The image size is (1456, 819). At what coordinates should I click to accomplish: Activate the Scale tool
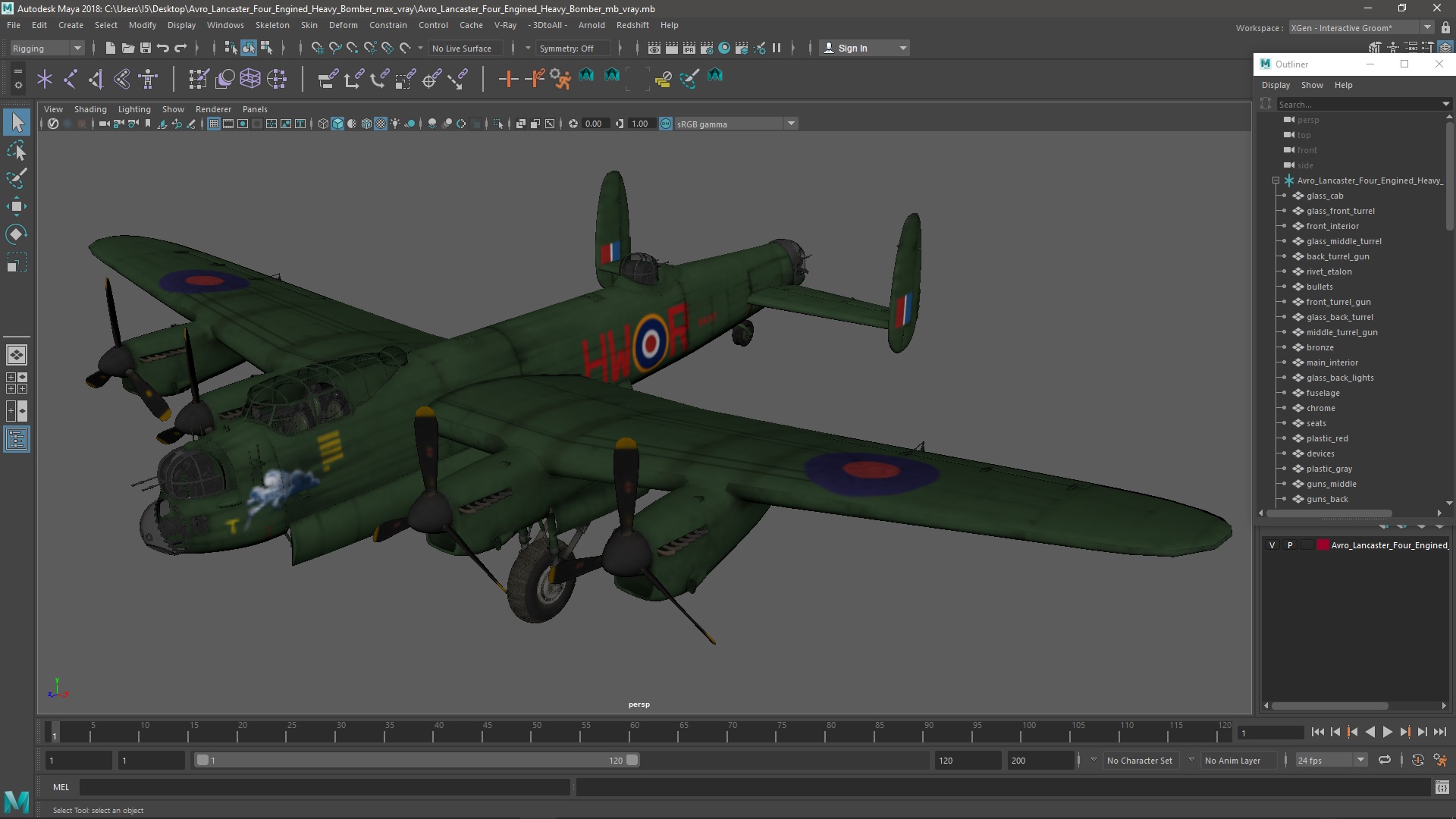[x=17, y=262]
